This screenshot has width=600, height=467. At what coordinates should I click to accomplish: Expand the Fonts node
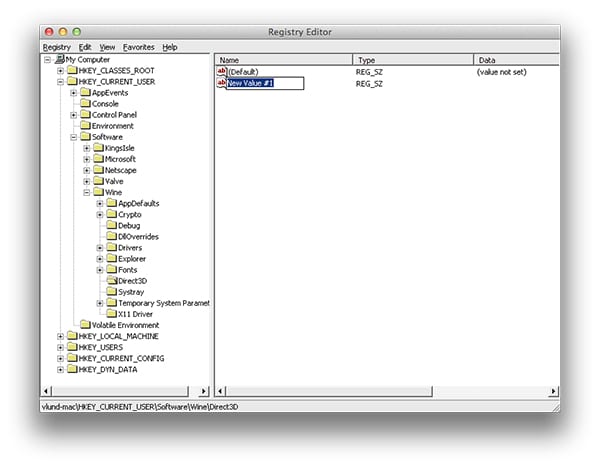click(x=100, y=270)
